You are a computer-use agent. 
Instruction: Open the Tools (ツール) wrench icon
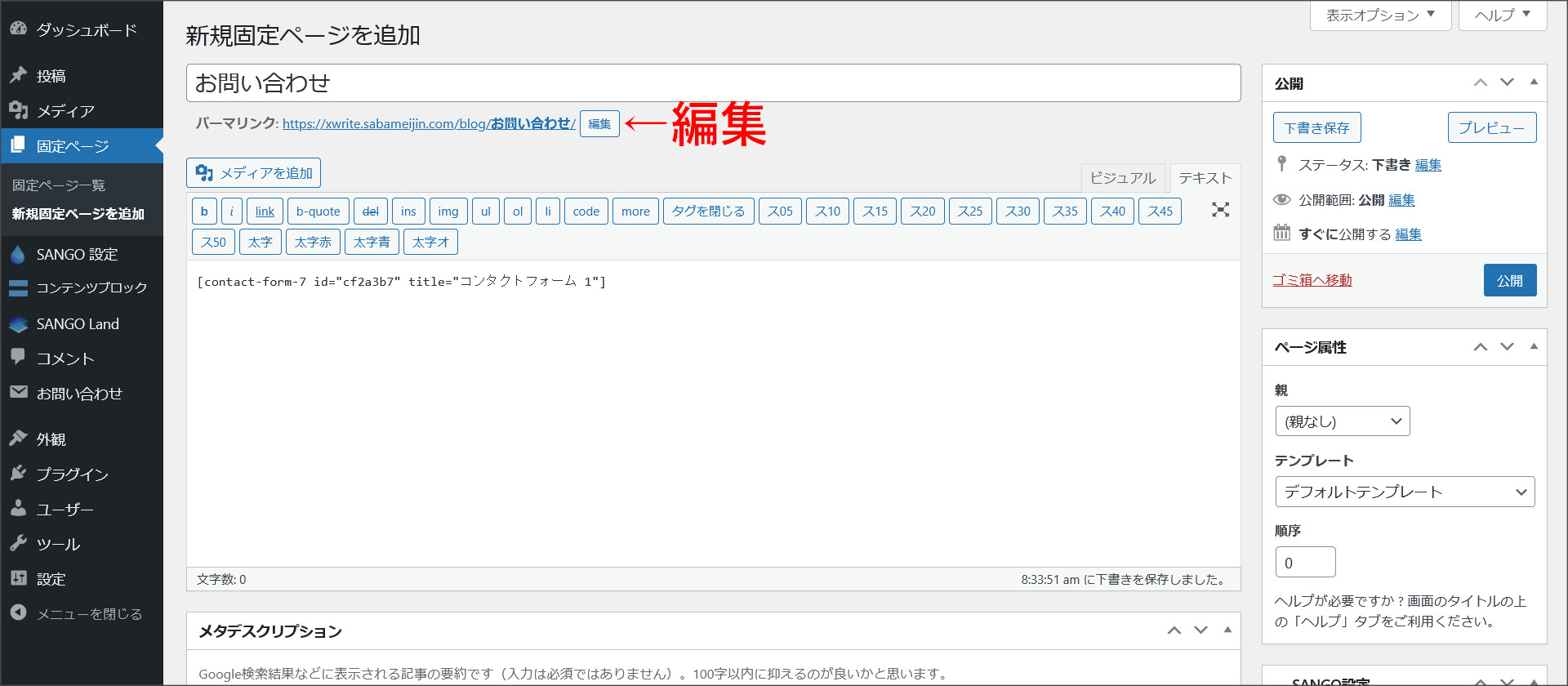click(x=18, y=543)
